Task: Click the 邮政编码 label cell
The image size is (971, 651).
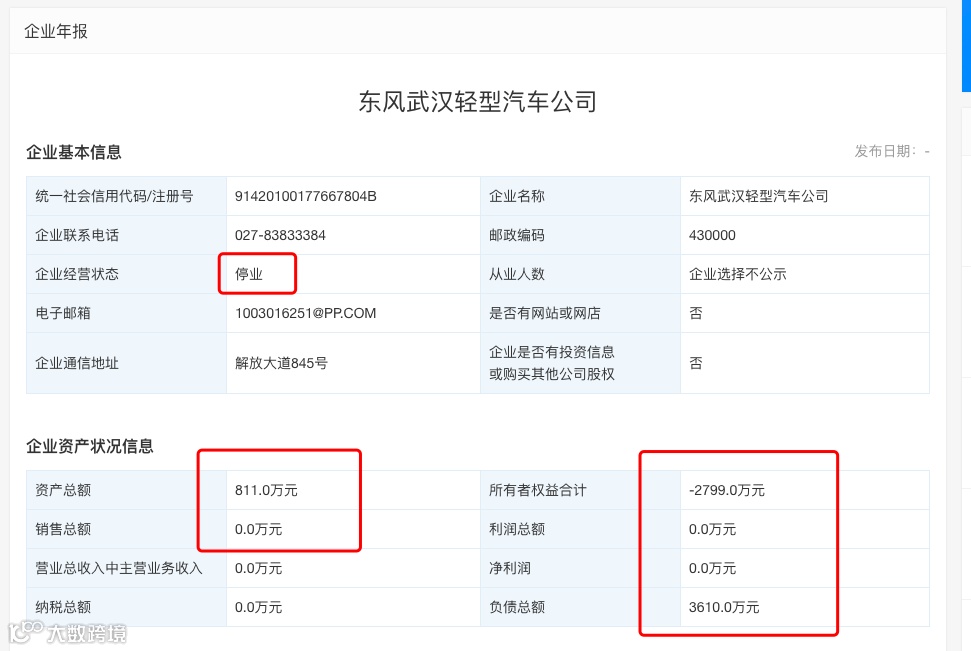Action: [x=580, y=235]
